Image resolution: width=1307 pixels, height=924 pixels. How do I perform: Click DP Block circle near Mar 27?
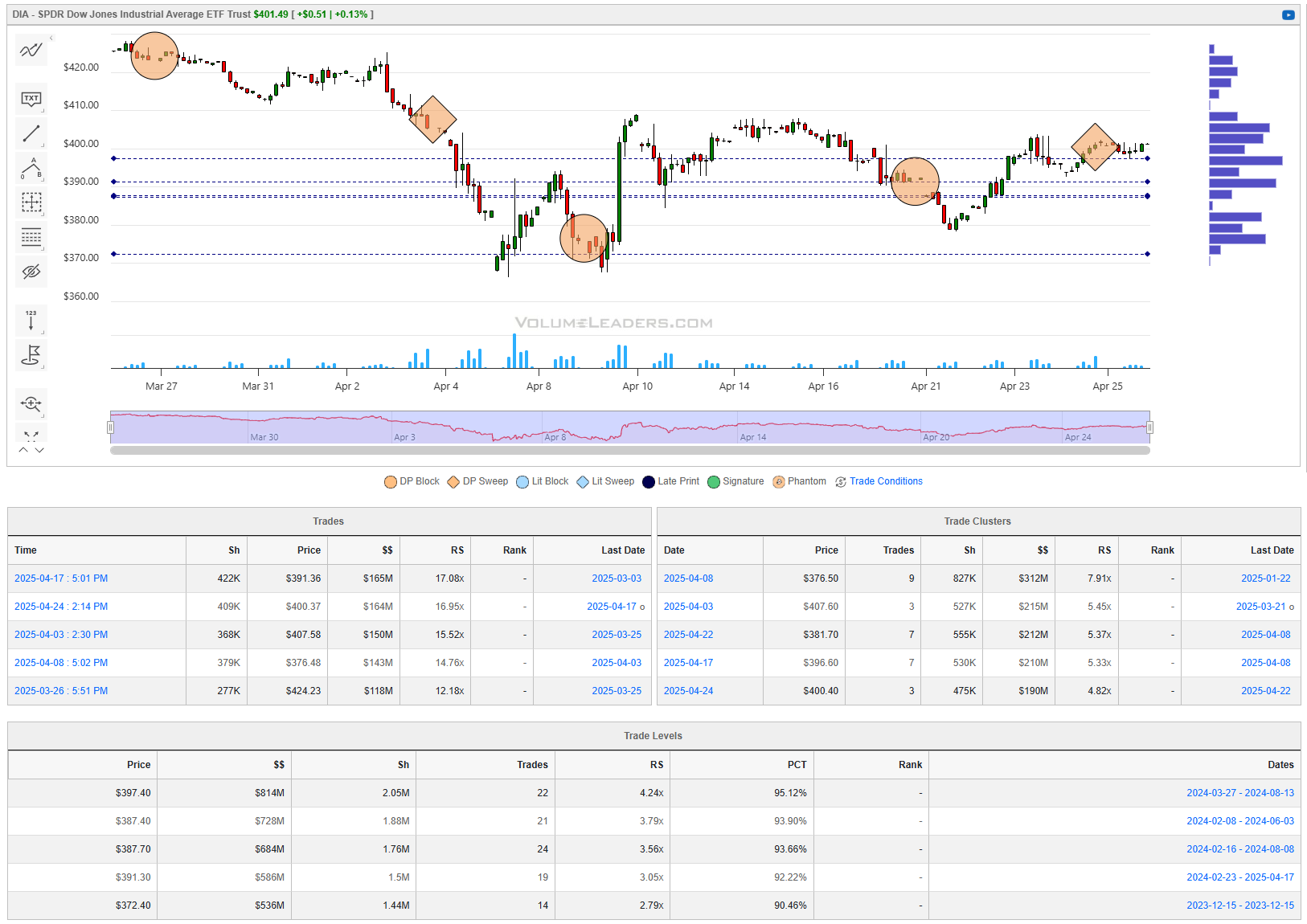coord(154,55)
